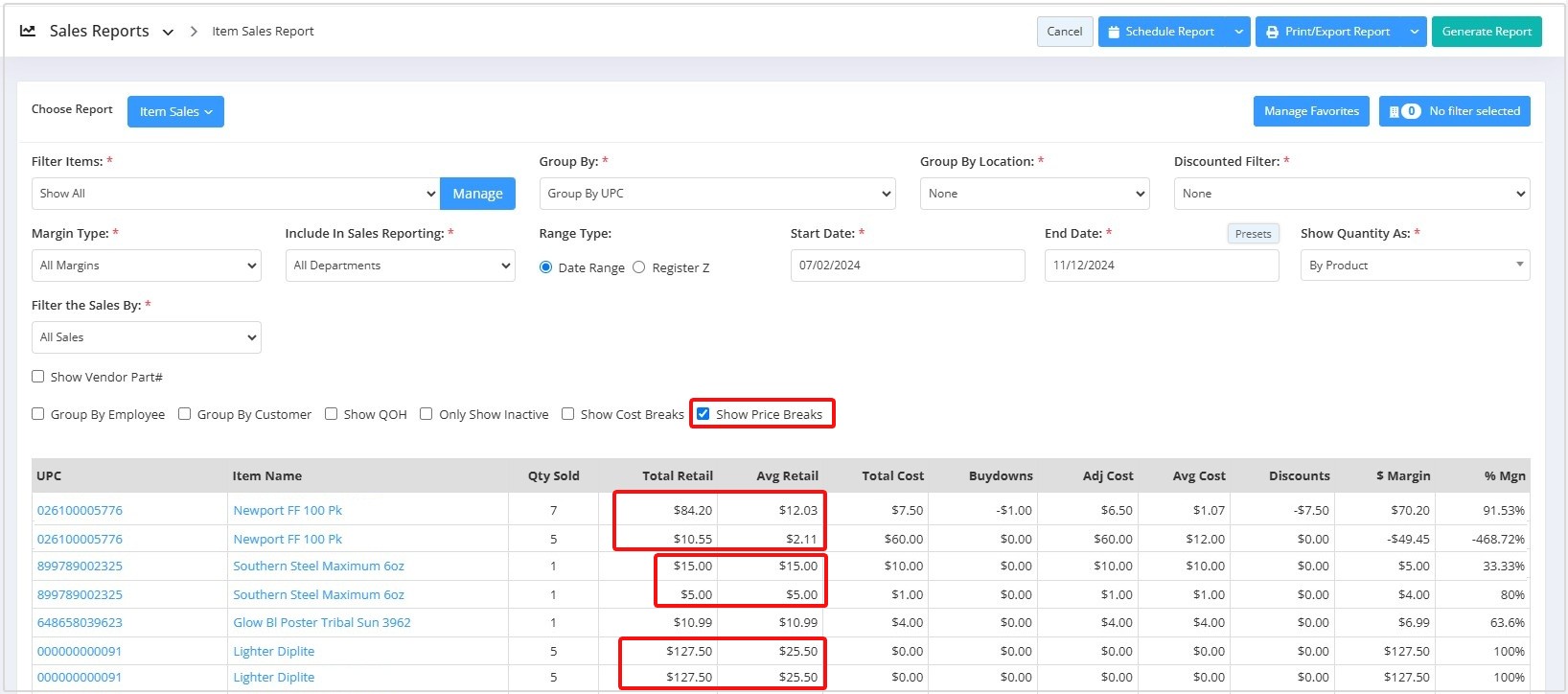This screenshot has width=1568, height=694.
Task: Enable the Show Vendor Part# checkbox
Action: [38, 377]
